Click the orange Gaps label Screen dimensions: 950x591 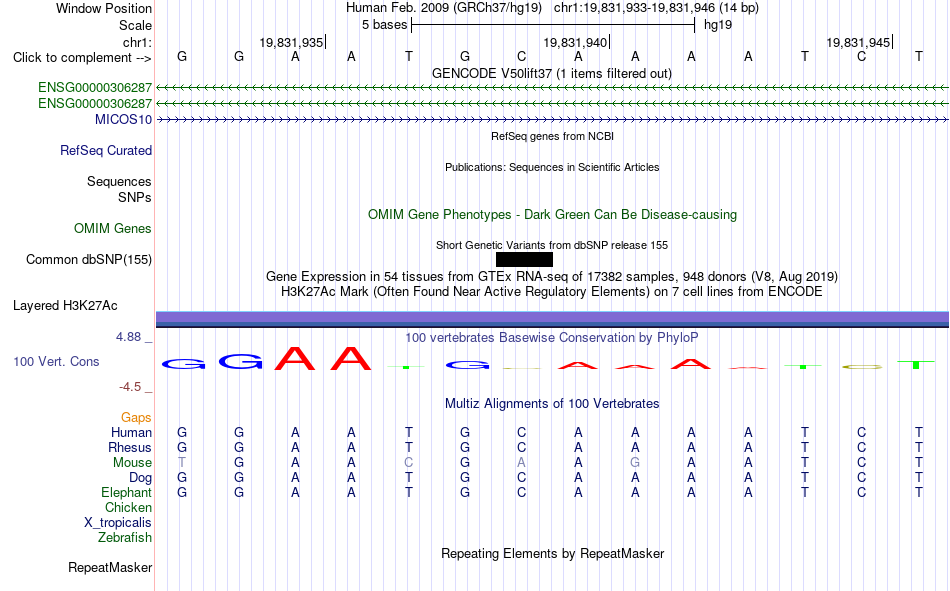(x=136, y=417)
